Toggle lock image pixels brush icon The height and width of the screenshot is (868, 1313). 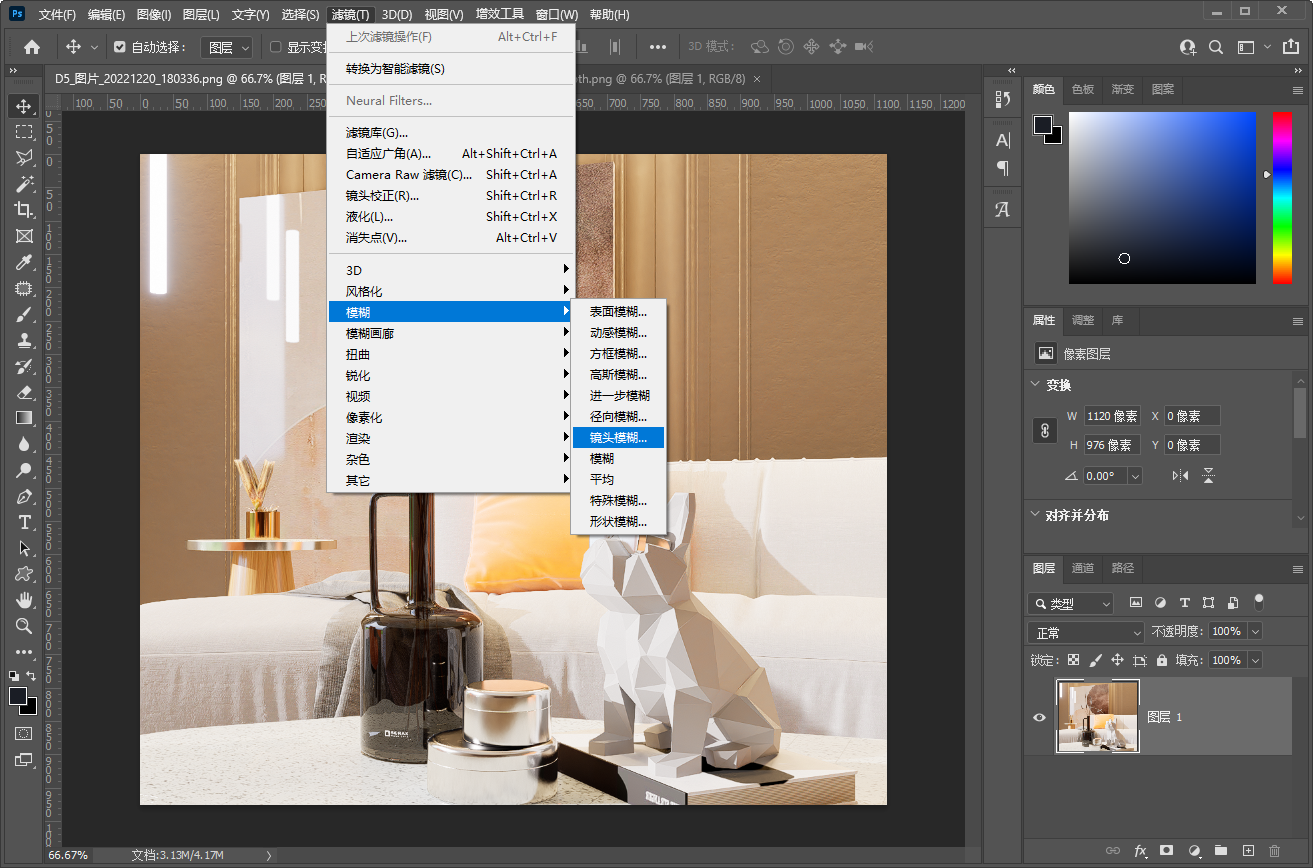pyautogui.click(x=1095, y=660)
